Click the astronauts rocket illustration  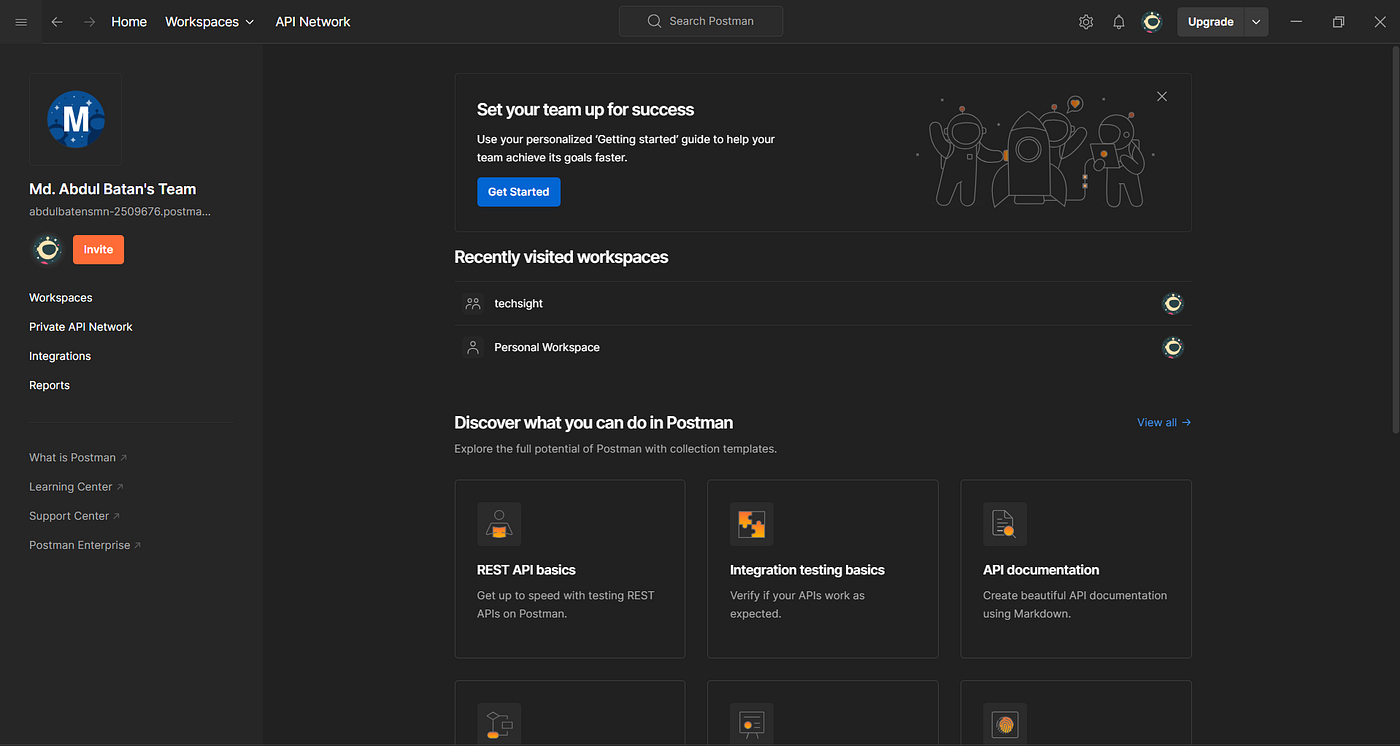tap(1035, 152)
